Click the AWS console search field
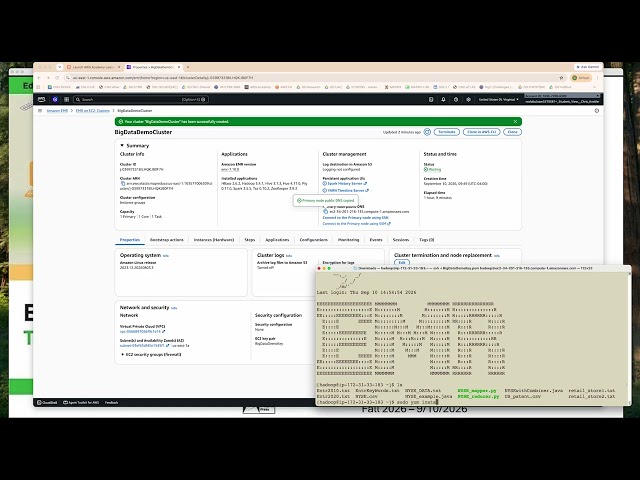 coord(141,99)
